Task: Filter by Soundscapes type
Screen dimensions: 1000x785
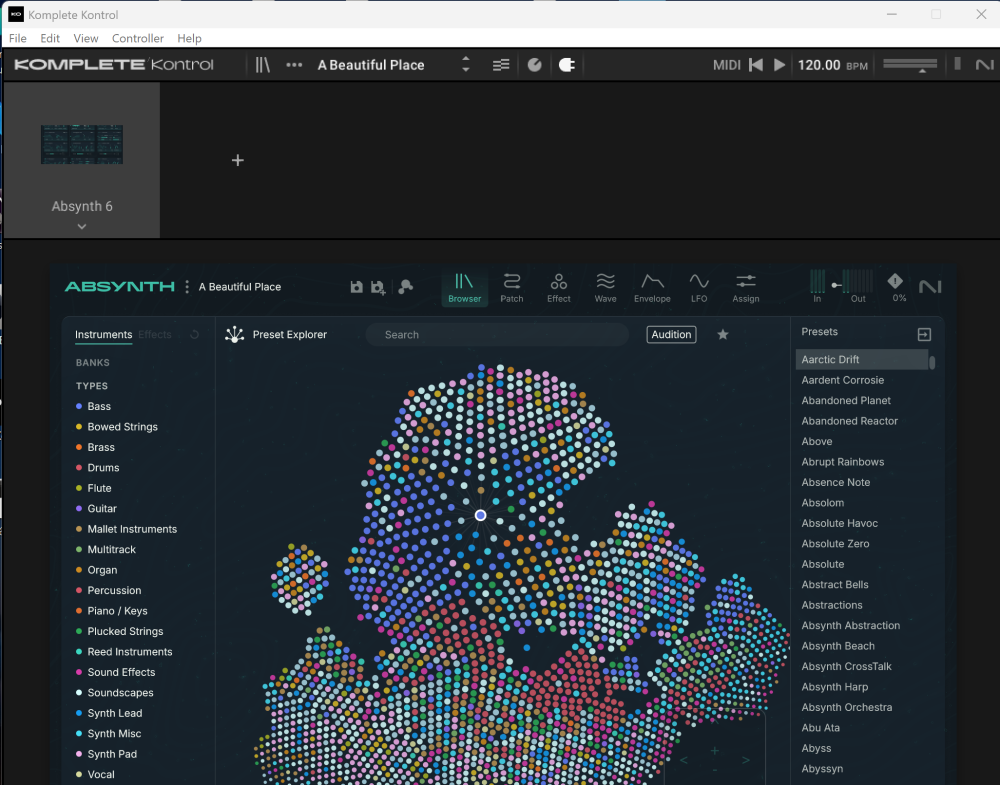Action: [x=120, y=692]
